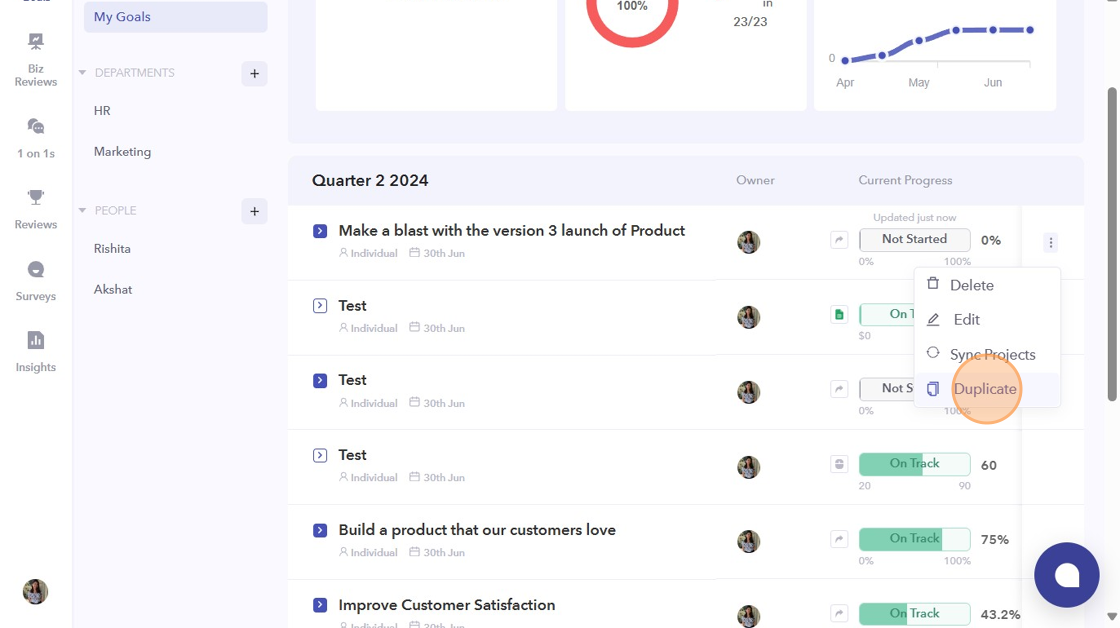The height and width of the screenshot is (628, 1120).
Task: Click the Owner column header
Action: click(x=755, y=181)
